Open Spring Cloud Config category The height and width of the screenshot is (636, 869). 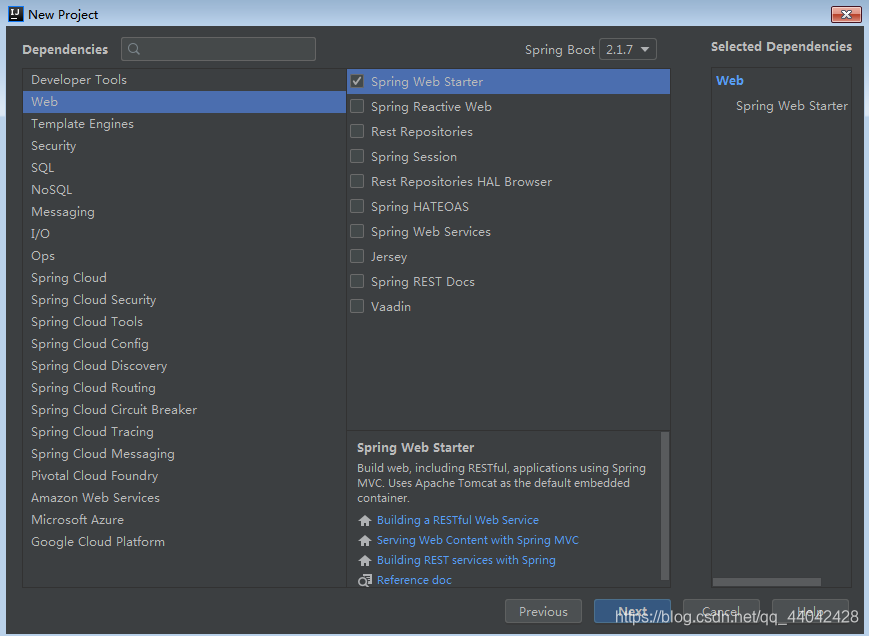tap(184, 344)
